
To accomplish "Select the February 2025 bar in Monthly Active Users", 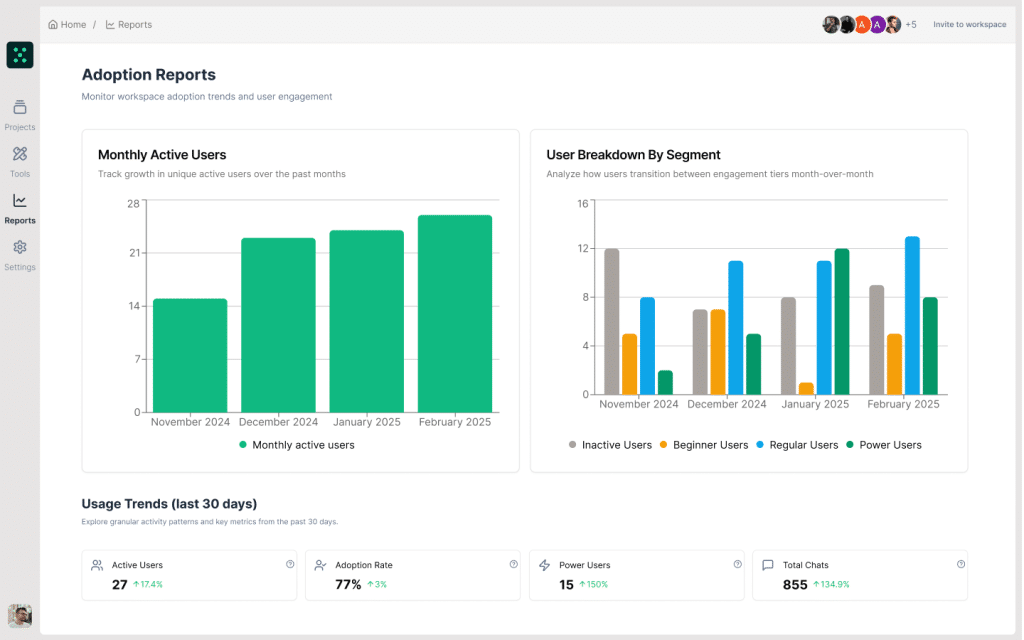I will [454, 311].
